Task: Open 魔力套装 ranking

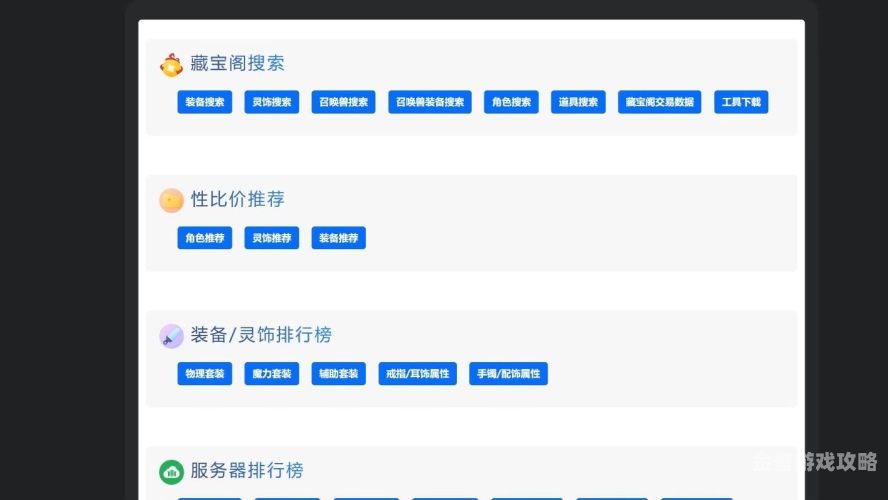Action: coord(272,374)
